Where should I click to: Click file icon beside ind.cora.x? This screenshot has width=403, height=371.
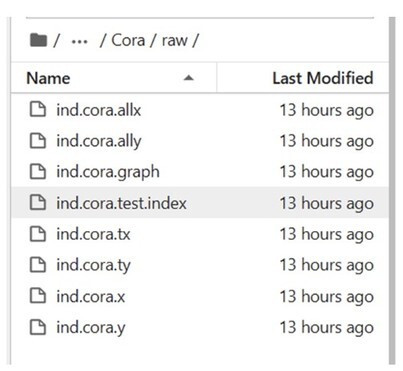tap(38, 296)
